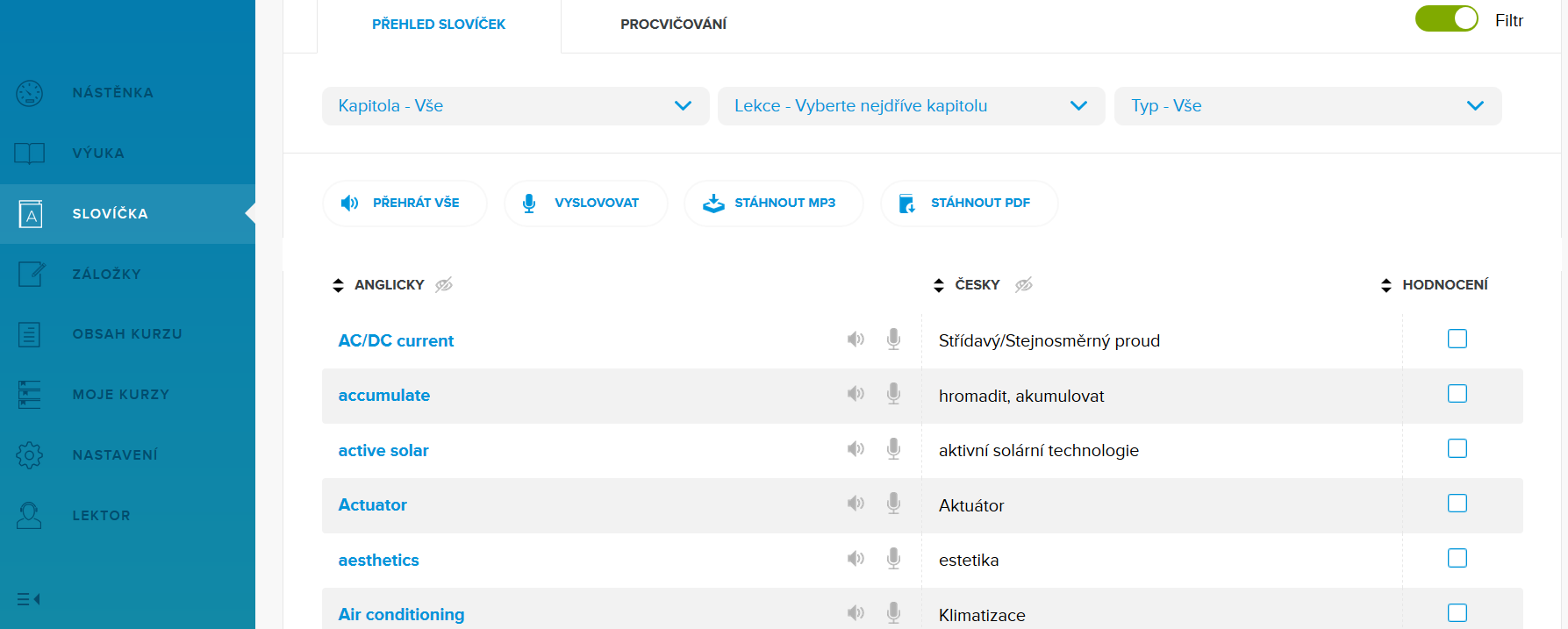Hide the Anglicky column words
This screenshot has height=629, width=1568.
click(444, 285)
